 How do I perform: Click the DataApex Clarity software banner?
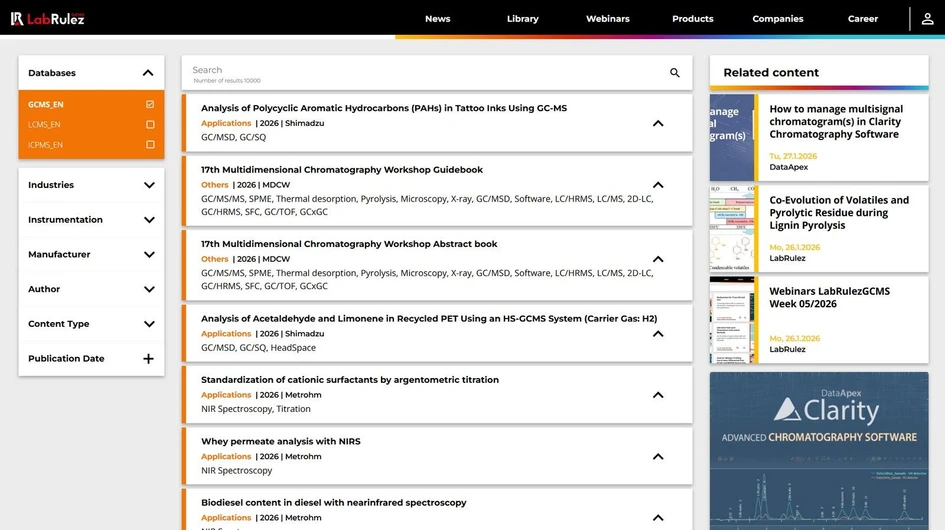coord(818,450)
